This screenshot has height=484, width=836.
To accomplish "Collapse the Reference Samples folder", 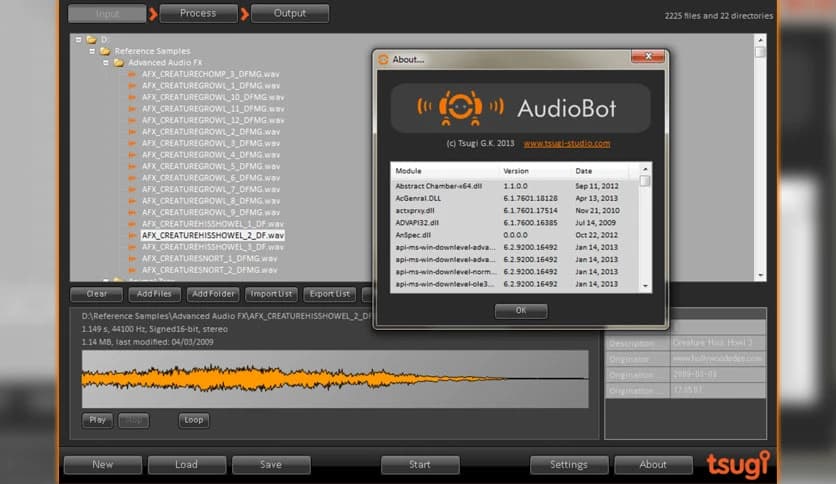I will click(92, 51).
